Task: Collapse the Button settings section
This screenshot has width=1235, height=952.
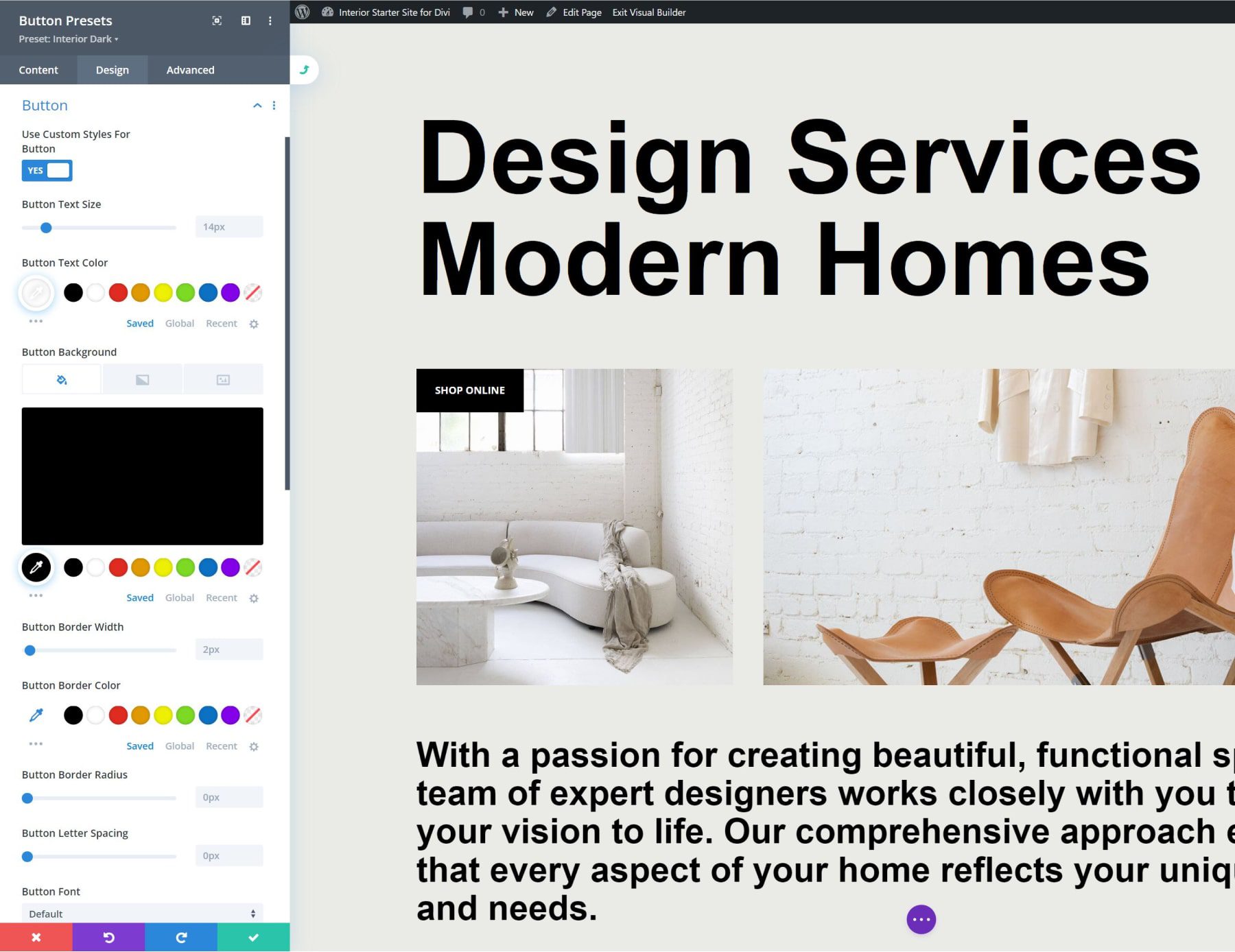Action: tap(257, 105)
